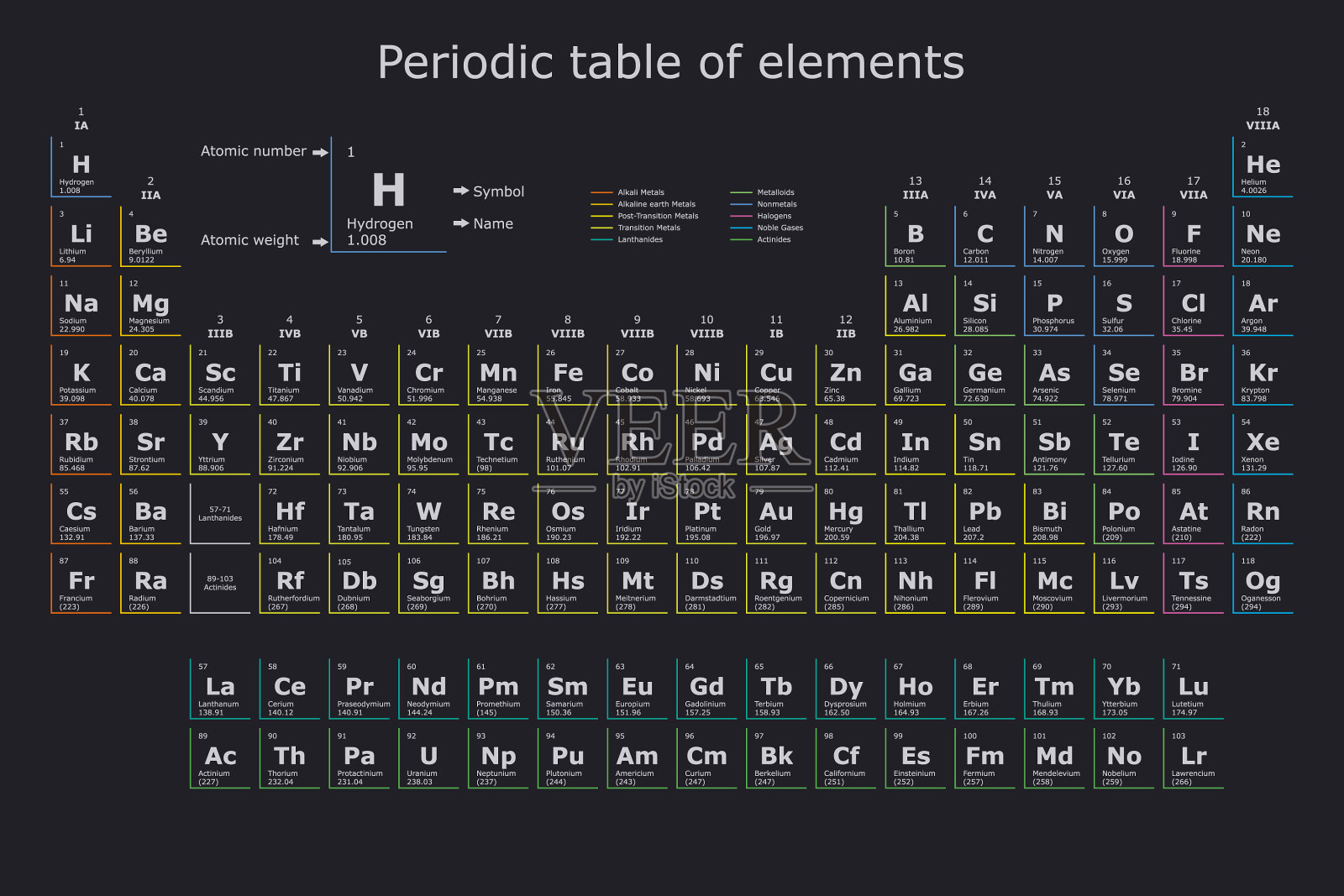This screenshot has width=1344, height=896.
Task: Pick the Helium (He) element tile
Action: coord(1263,166)
